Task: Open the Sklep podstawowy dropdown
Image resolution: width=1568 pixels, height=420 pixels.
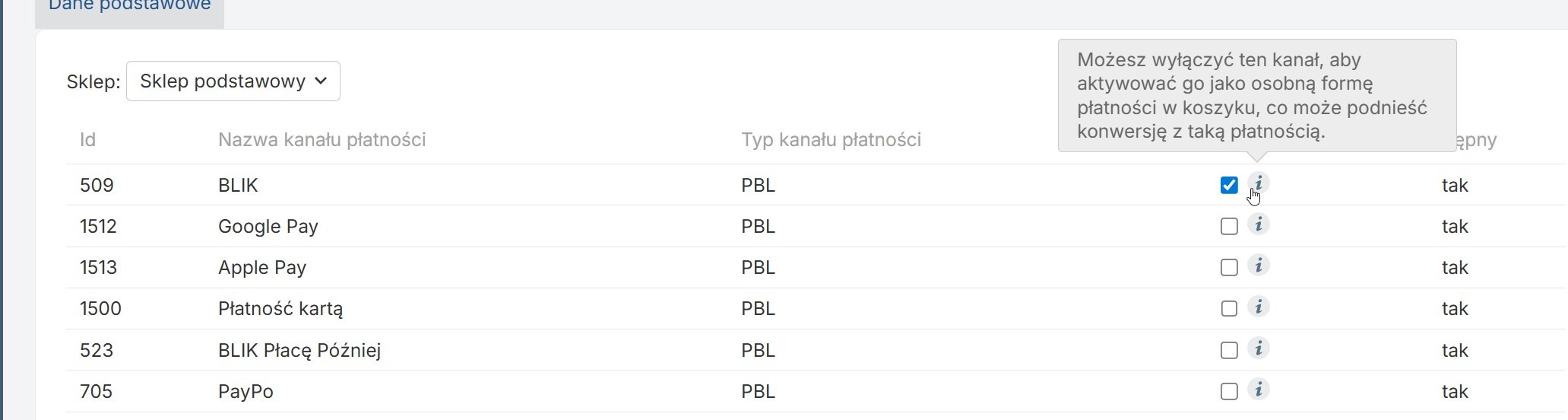Action: (x=233, y=81)
